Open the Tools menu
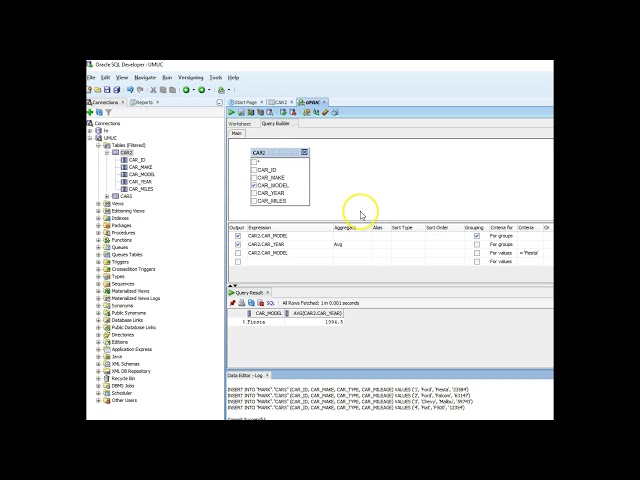Viewport: 640px width, 480px height. click(216, 78)
